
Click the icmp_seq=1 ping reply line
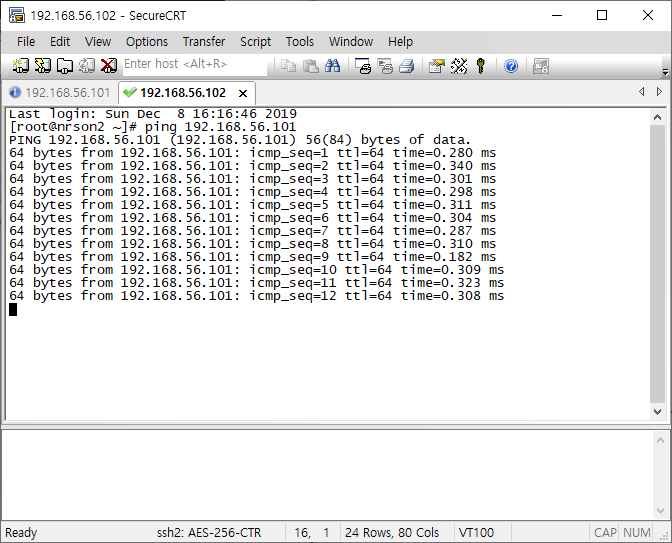click(x=252, y=153)
